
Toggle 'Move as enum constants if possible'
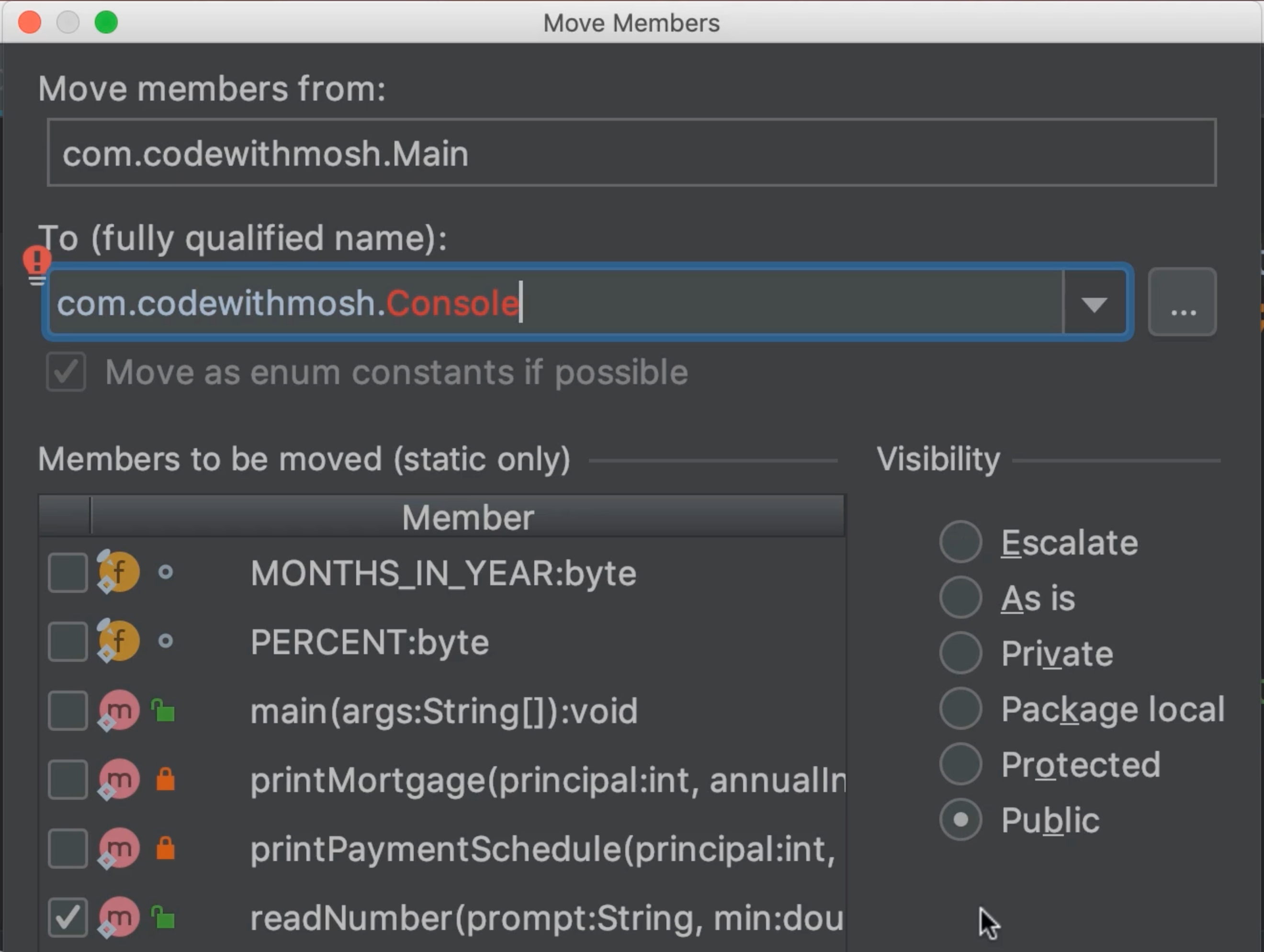click(x=66, y=372)
